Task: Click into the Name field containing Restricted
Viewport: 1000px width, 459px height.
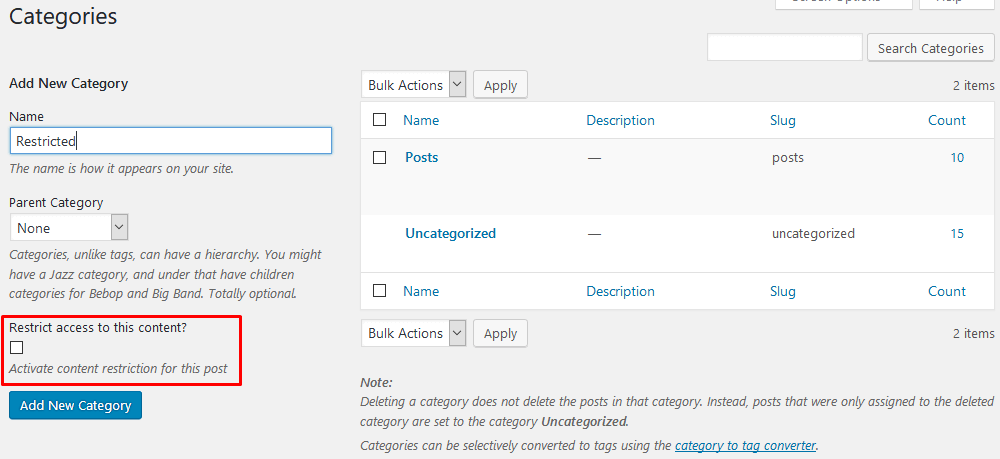Action: tap(171, 141)
